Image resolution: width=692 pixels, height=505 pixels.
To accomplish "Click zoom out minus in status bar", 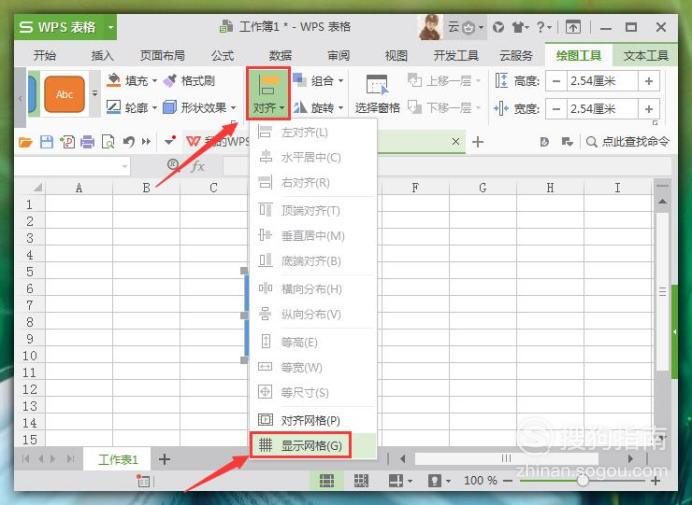I will 508,481.
